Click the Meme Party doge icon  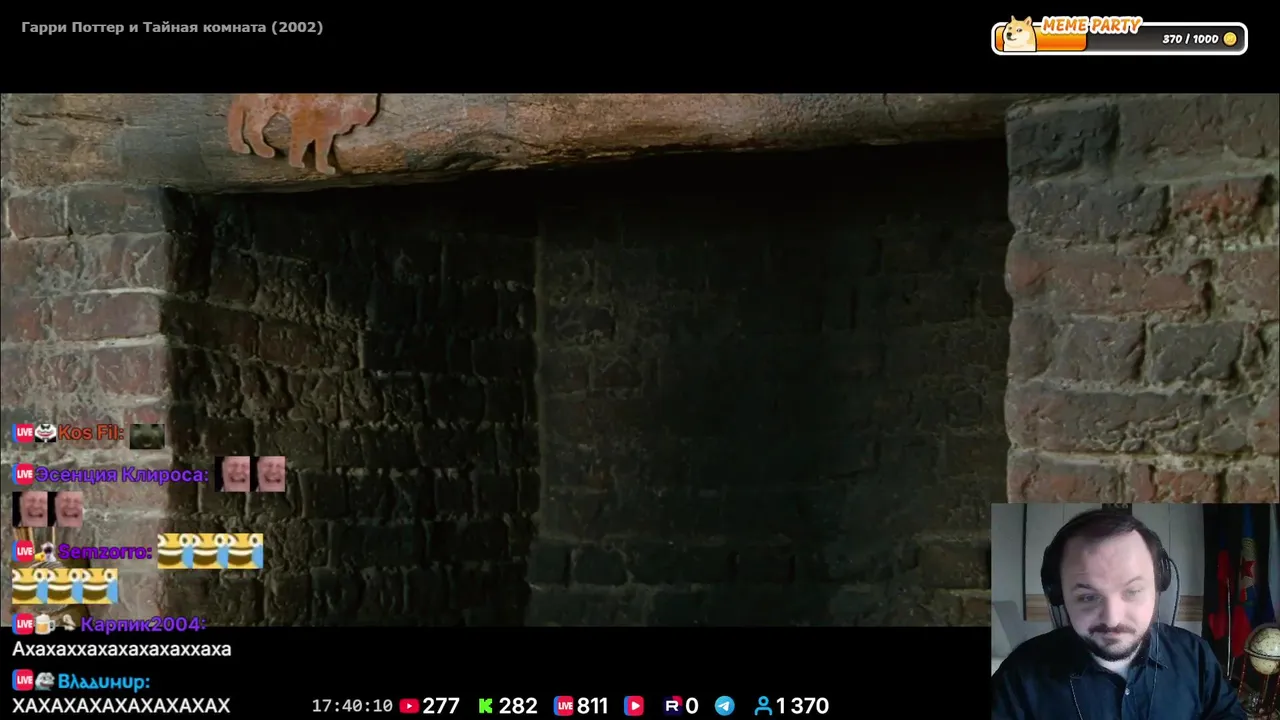coord(1019,33)
